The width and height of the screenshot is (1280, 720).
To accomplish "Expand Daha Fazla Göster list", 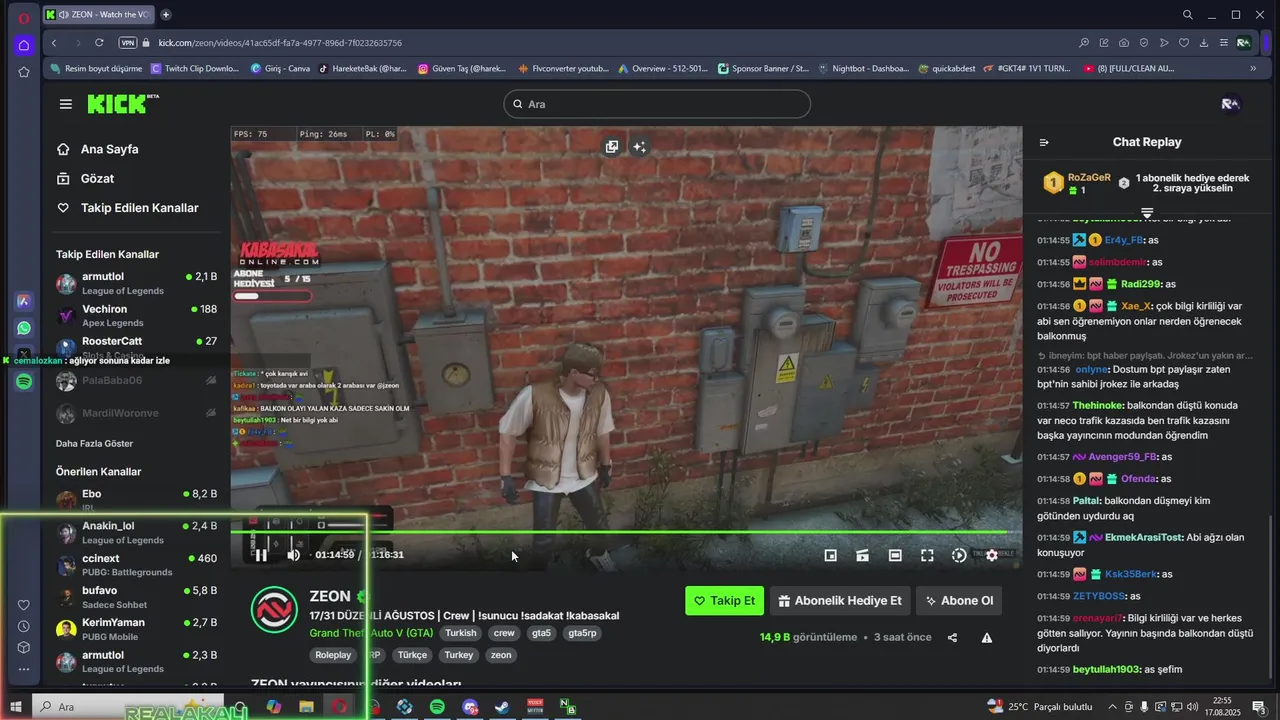I will coord(94,443).
